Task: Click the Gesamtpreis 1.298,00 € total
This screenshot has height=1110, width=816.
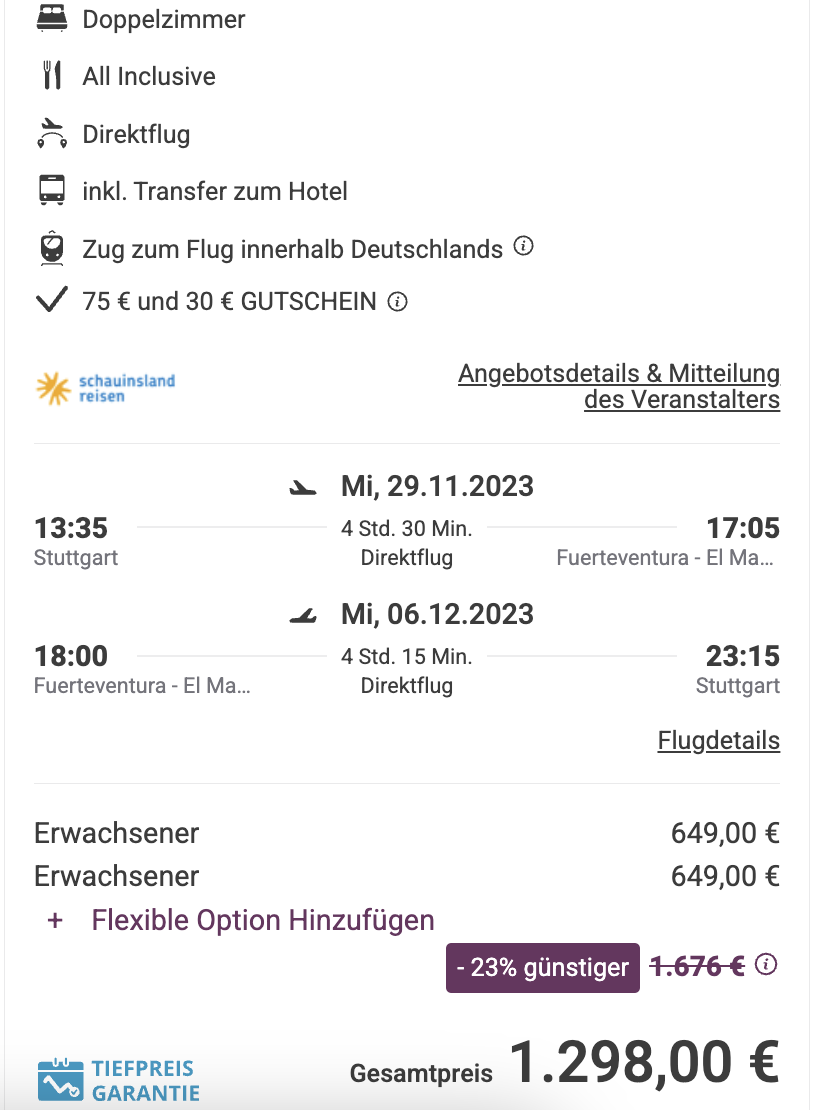Action: point(565,1064)
